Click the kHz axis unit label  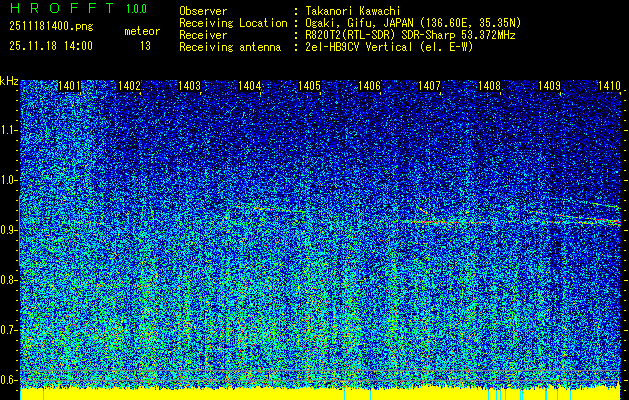click(x=9, y=81)
